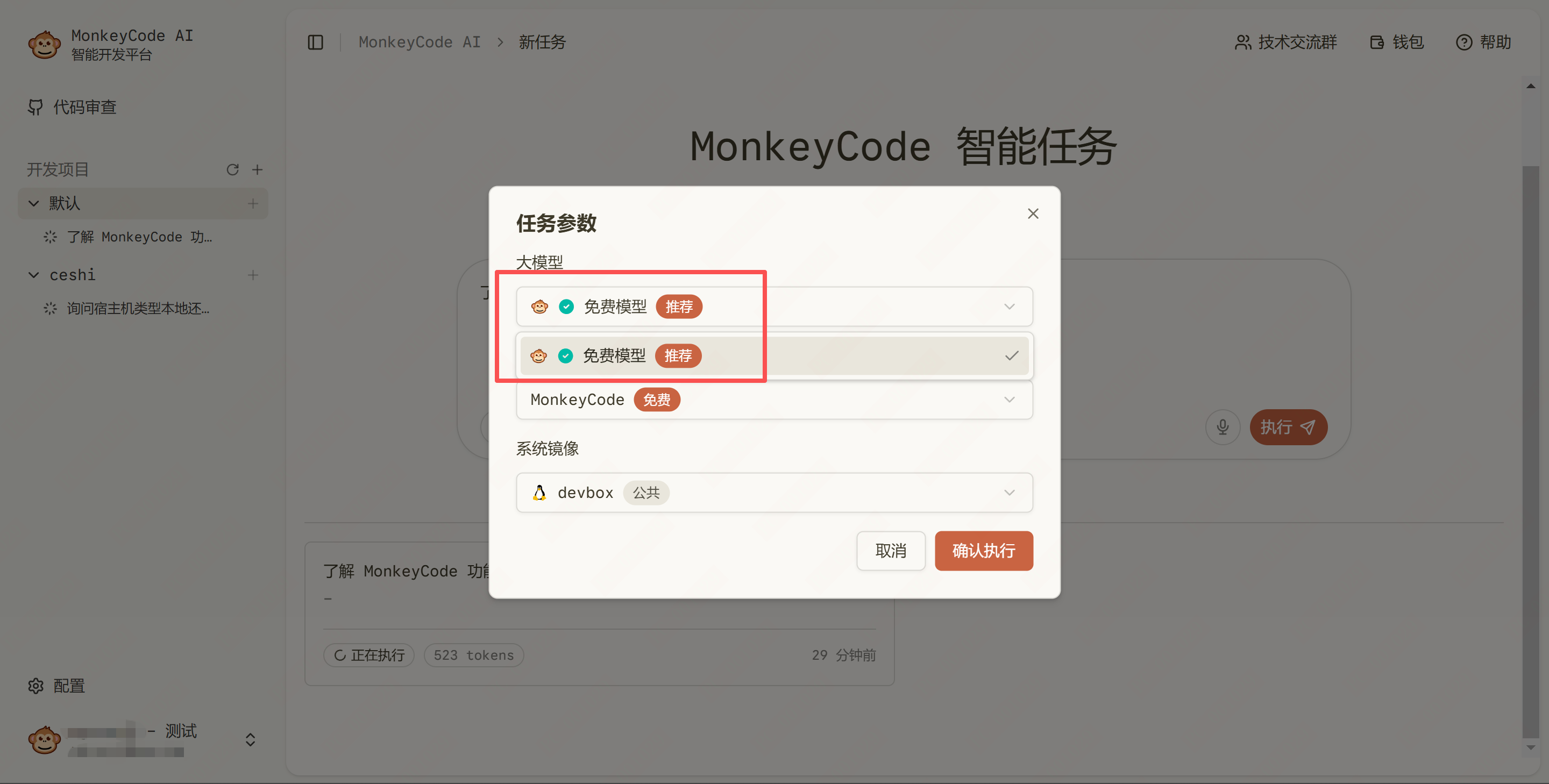
Task: Collapse the ceshi project group
Action: (34, 275)
